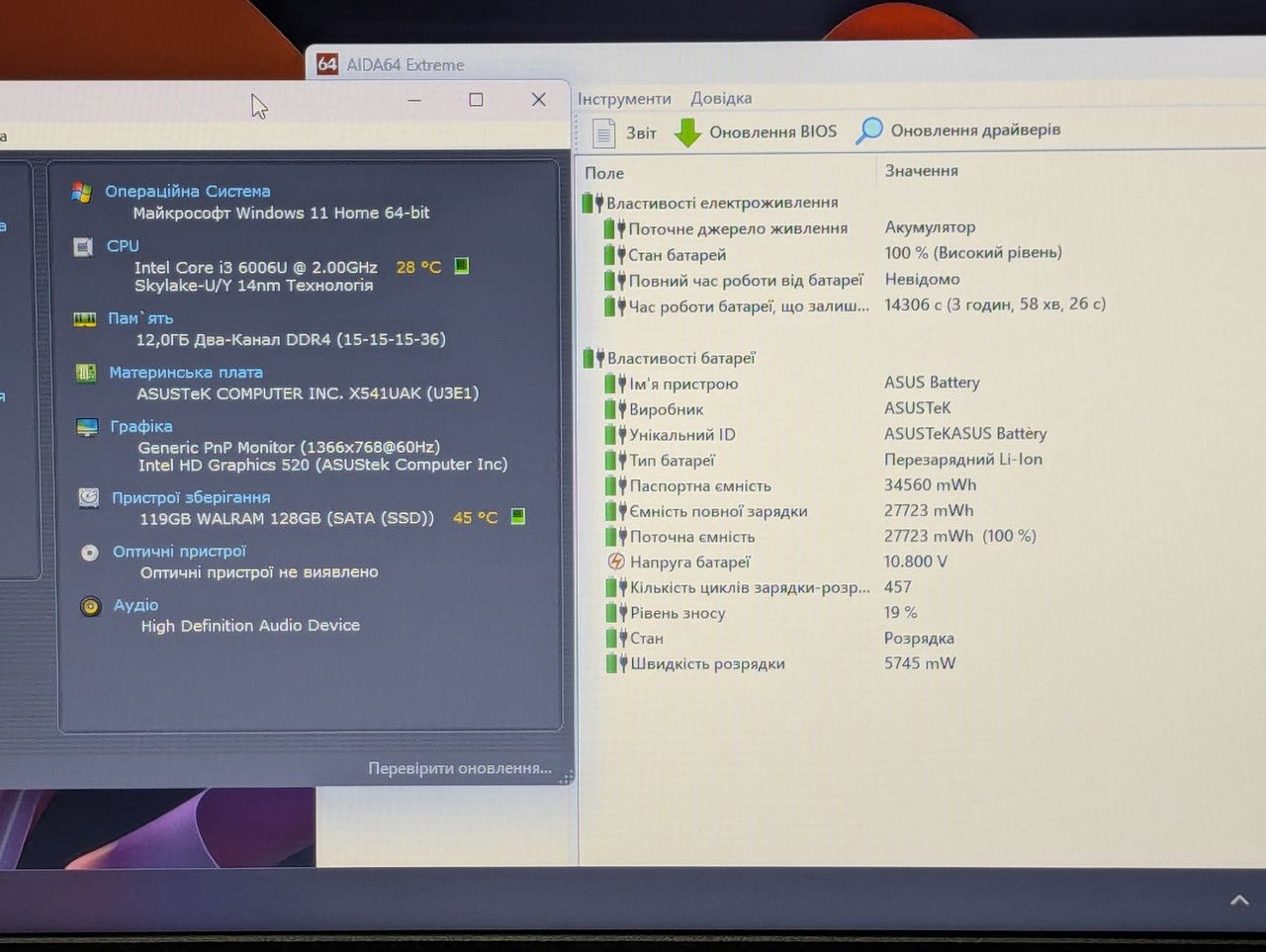Open the Оптичні пристрої link
The width and height of the screenshot is (1266, 952).
179,552
